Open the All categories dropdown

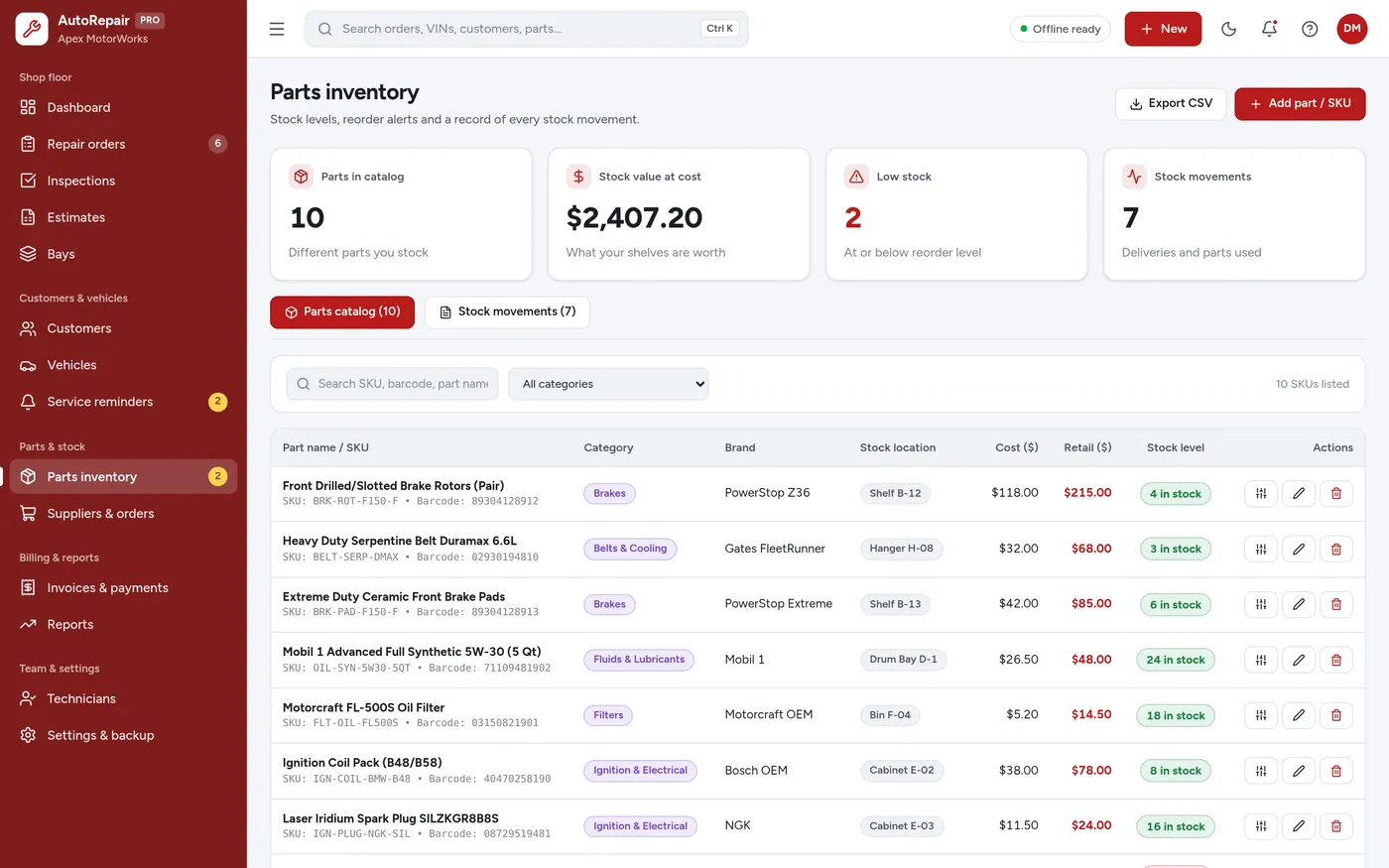click(x=608, y=384)
